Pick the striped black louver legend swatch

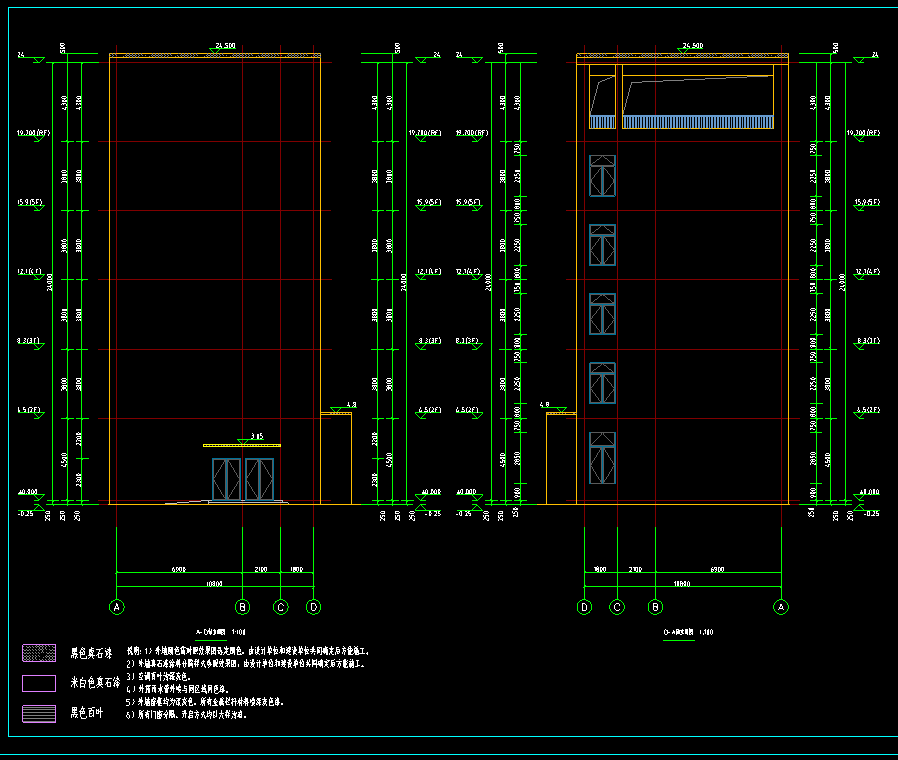[39, 714]
